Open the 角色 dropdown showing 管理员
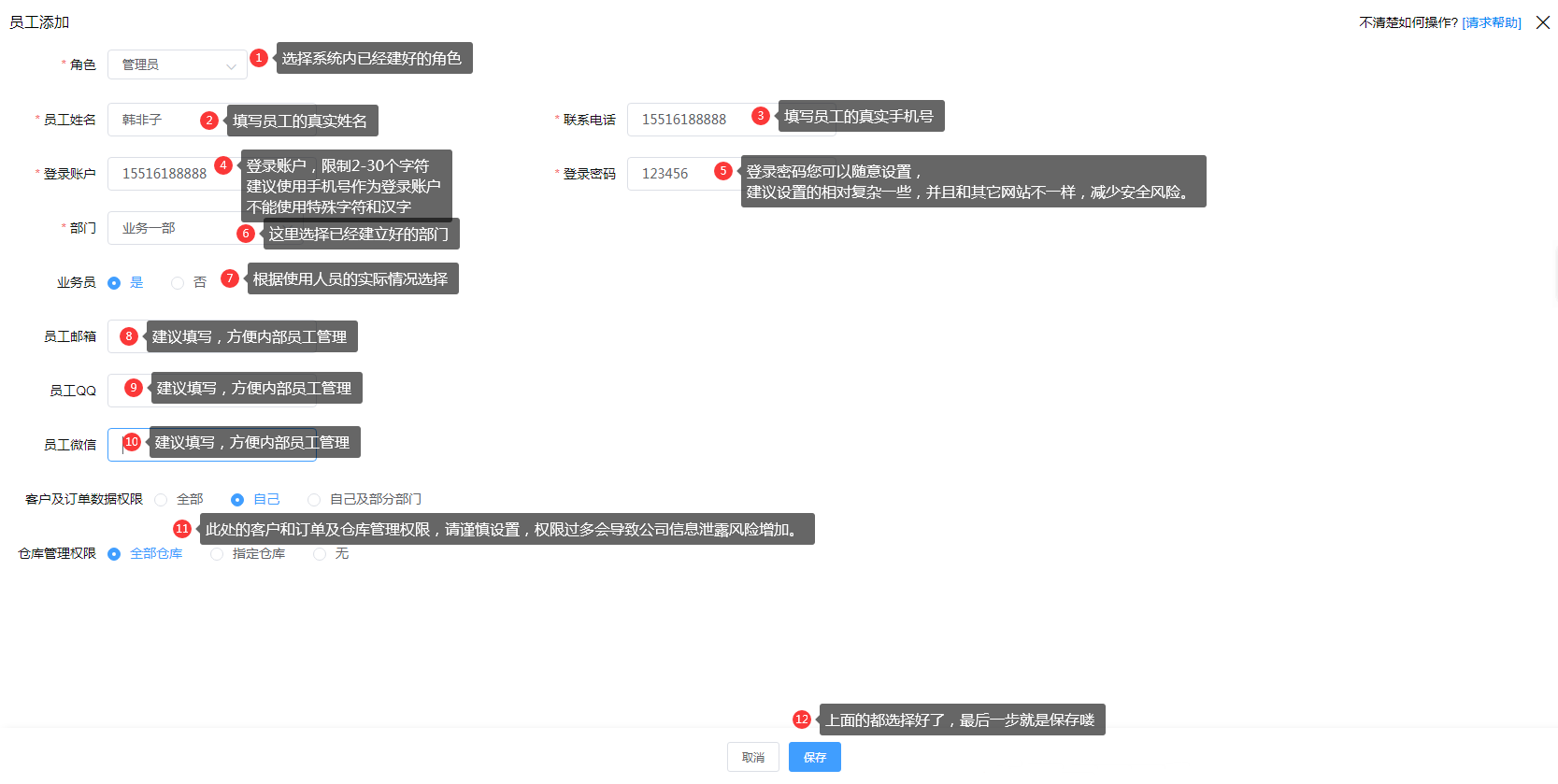Screen dimensions: 1558x784 coord(177,64)
